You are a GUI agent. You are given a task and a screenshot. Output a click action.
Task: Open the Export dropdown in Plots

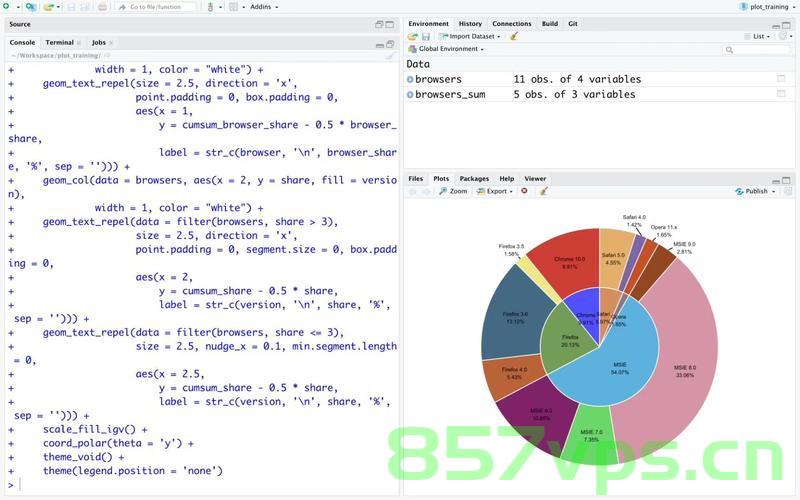[494, 191]
